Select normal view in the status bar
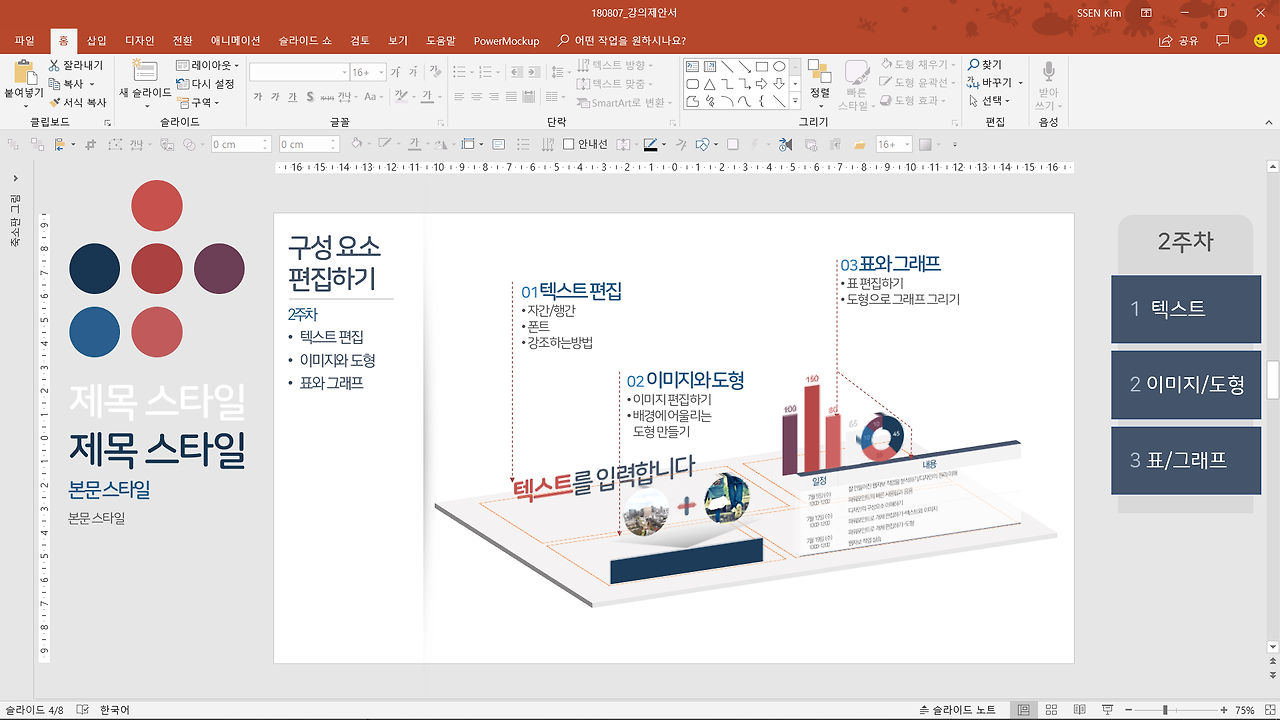1280x720 pixels. (x=1023, y=710)
